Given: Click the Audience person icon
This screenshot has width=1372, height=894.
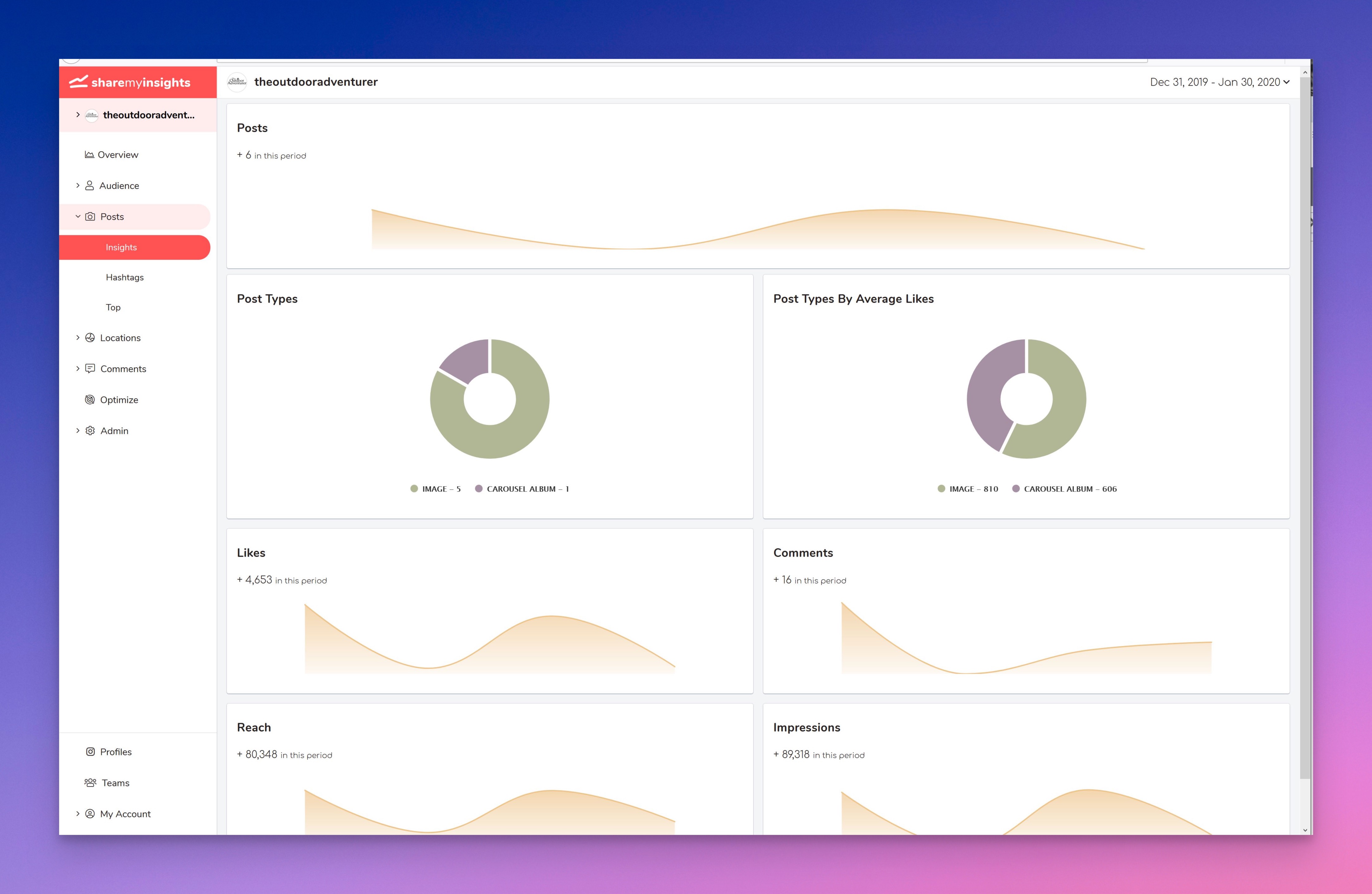Looking at the screenshot, I should click(x=89, y=185).
